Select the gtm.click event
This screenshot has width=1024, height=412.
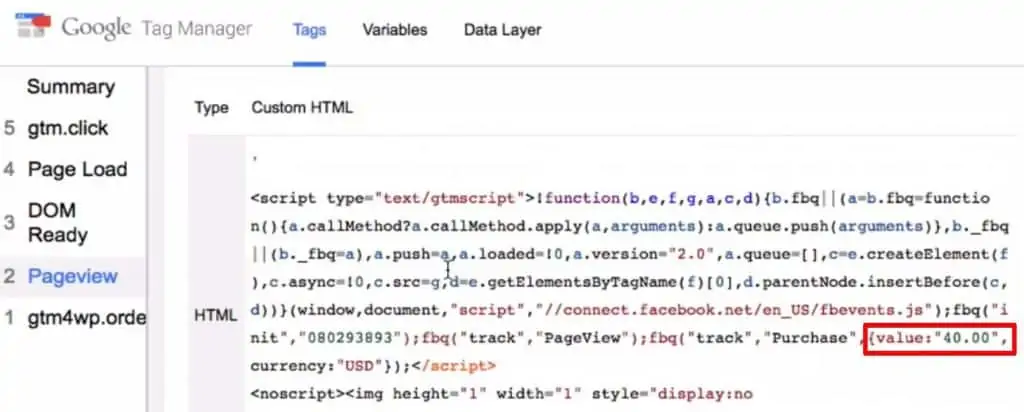[67, 128]
